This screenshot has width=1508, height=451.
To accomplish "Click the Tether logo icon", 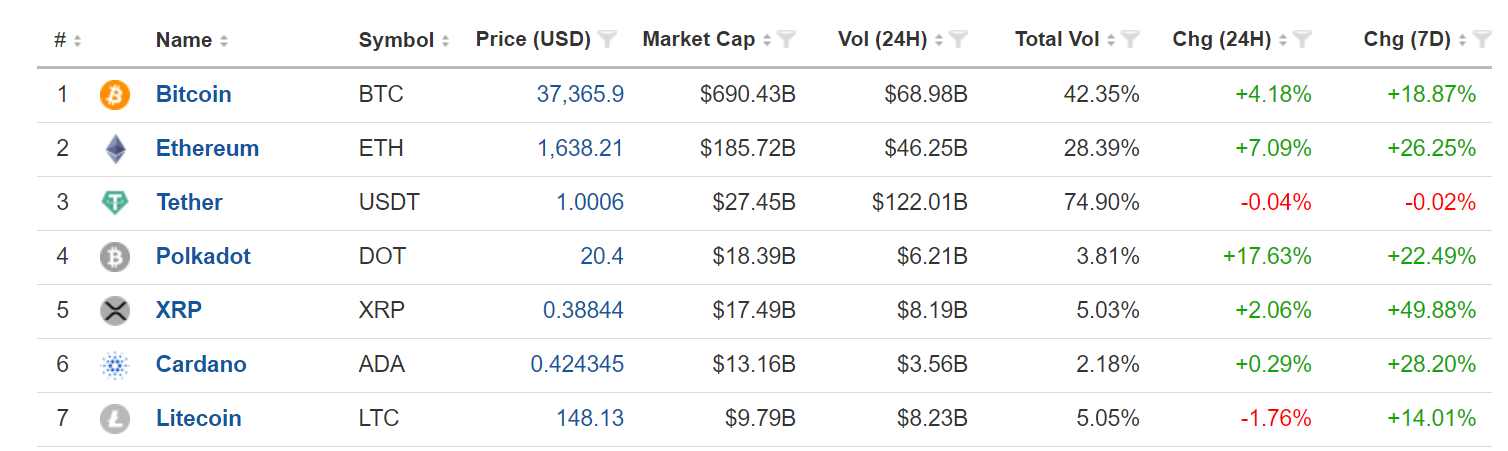I will [x=115, y=203].
